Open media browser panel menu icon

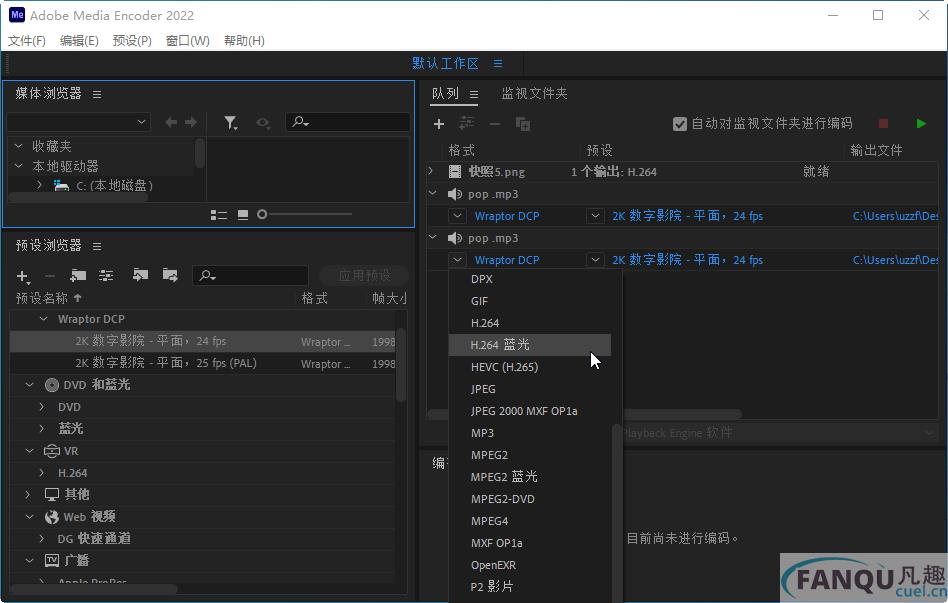coord(97,94)
